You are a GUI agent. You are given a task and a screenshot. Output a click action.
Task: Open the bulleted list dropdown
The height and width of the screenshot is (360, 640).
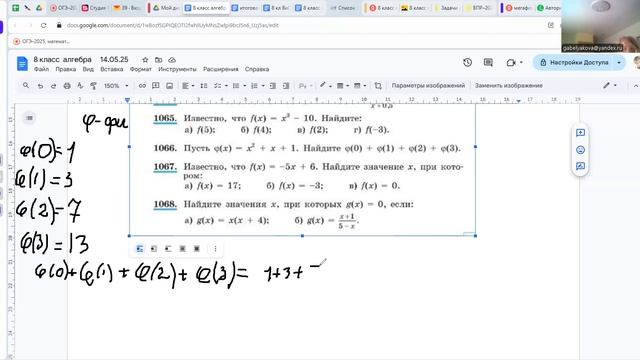click(239, 86)
